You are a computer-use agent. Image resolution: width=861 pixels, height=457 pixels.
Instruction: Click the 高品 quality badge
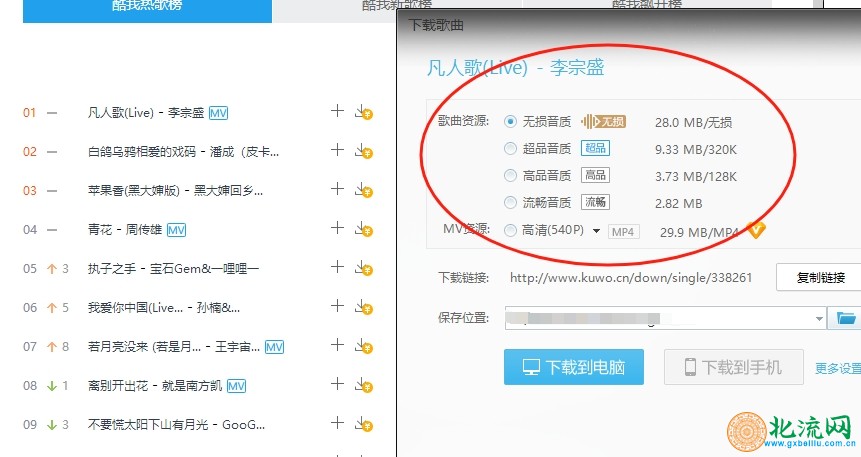point(595,175)
